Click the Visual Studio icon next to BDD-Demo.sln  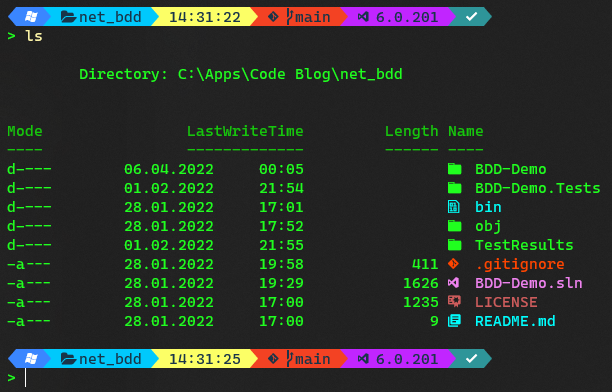pos(454,283)
